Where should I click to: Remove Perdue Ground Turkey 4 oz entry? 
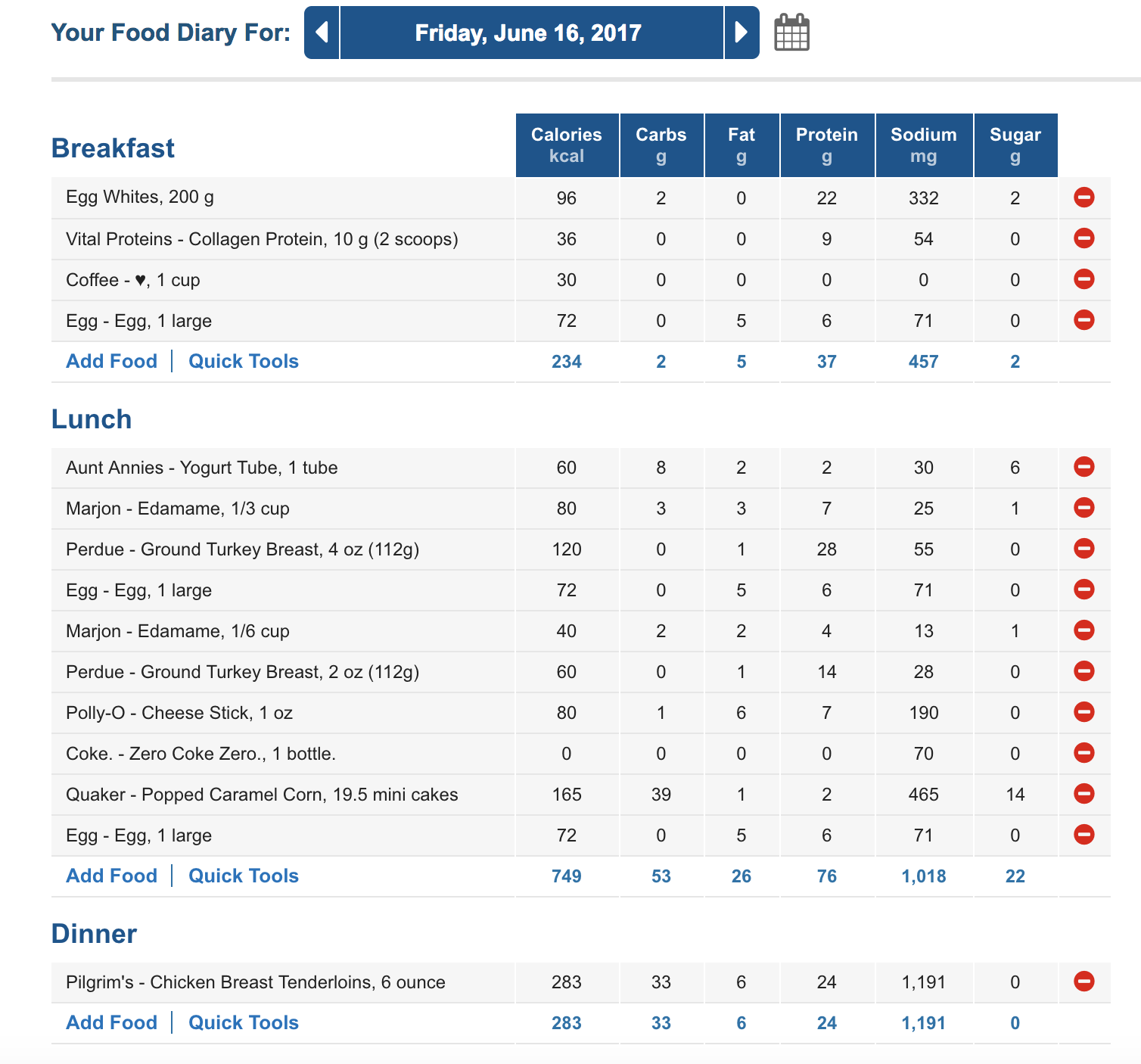1083,549
